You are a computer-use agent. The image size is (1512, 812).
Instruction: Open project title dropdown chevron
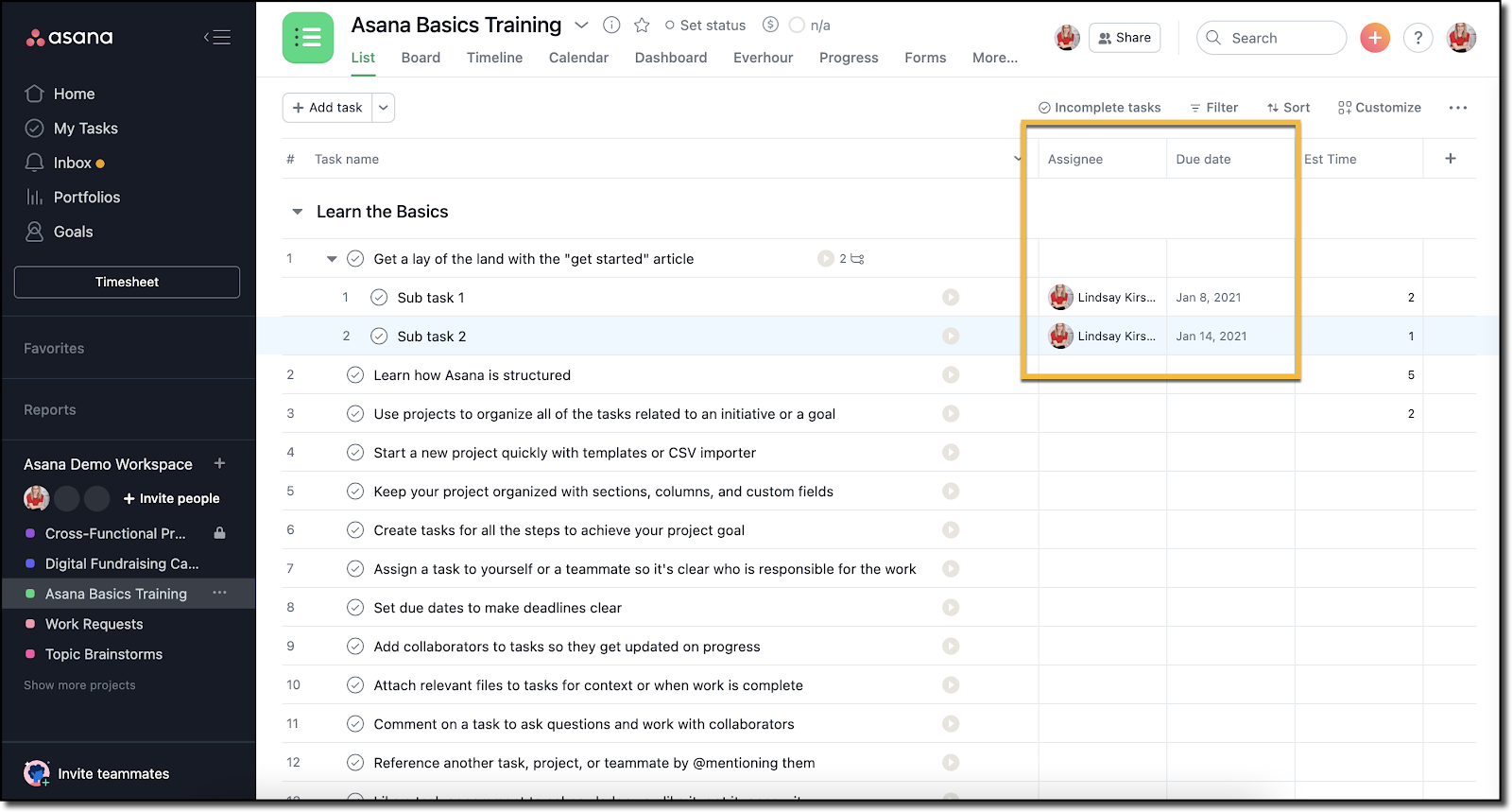[x=581, y=26]
